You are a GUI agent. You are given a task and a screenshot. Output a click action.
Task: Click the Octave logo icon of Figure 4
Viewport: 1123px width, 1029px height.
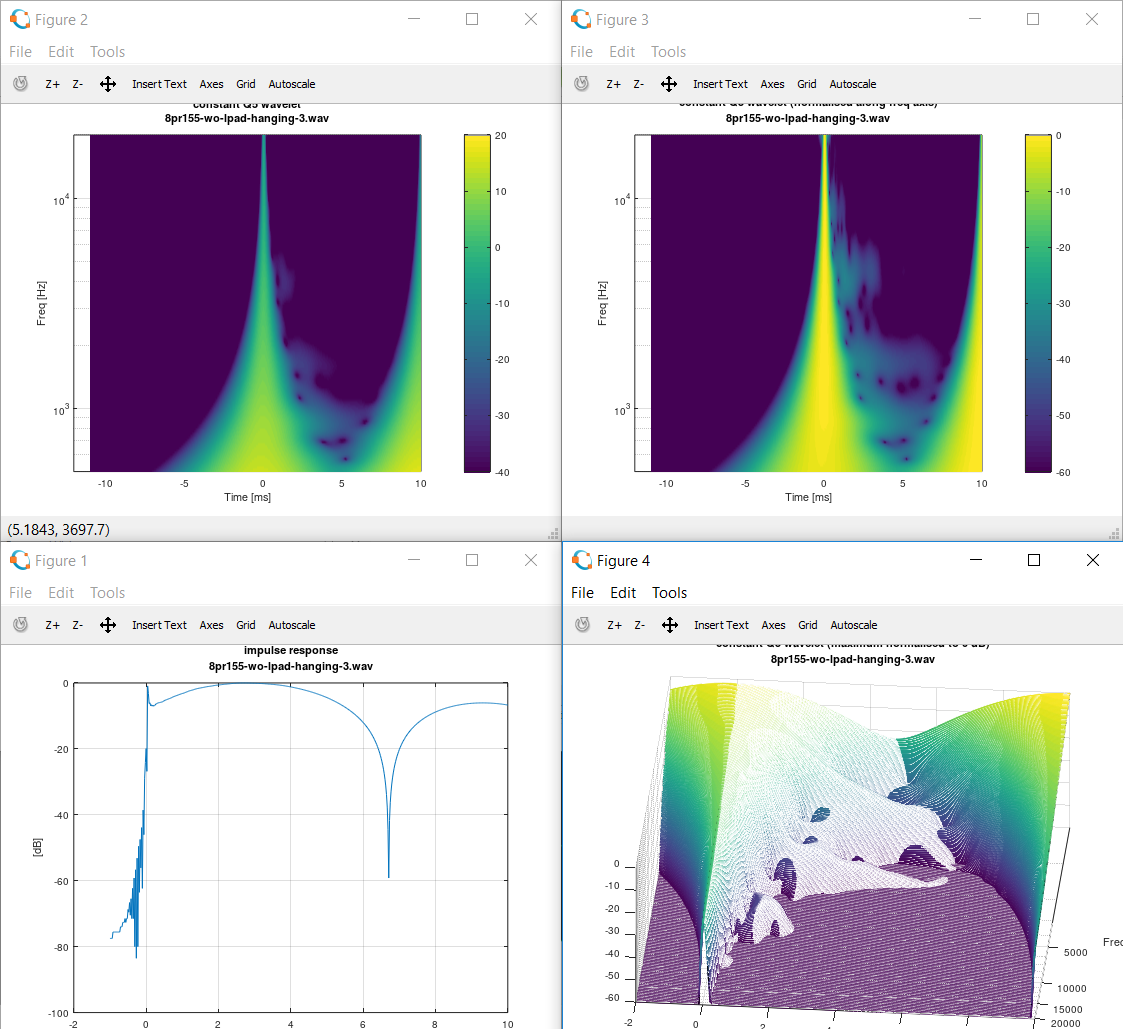(x=582, y=560)
